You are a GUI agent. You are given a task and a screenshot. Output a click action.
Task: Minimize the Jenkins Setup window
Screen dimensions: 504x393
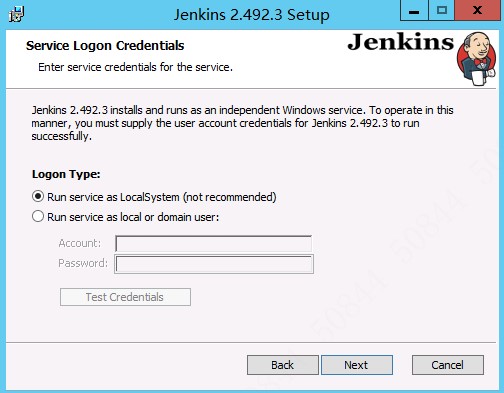(414, 10)
